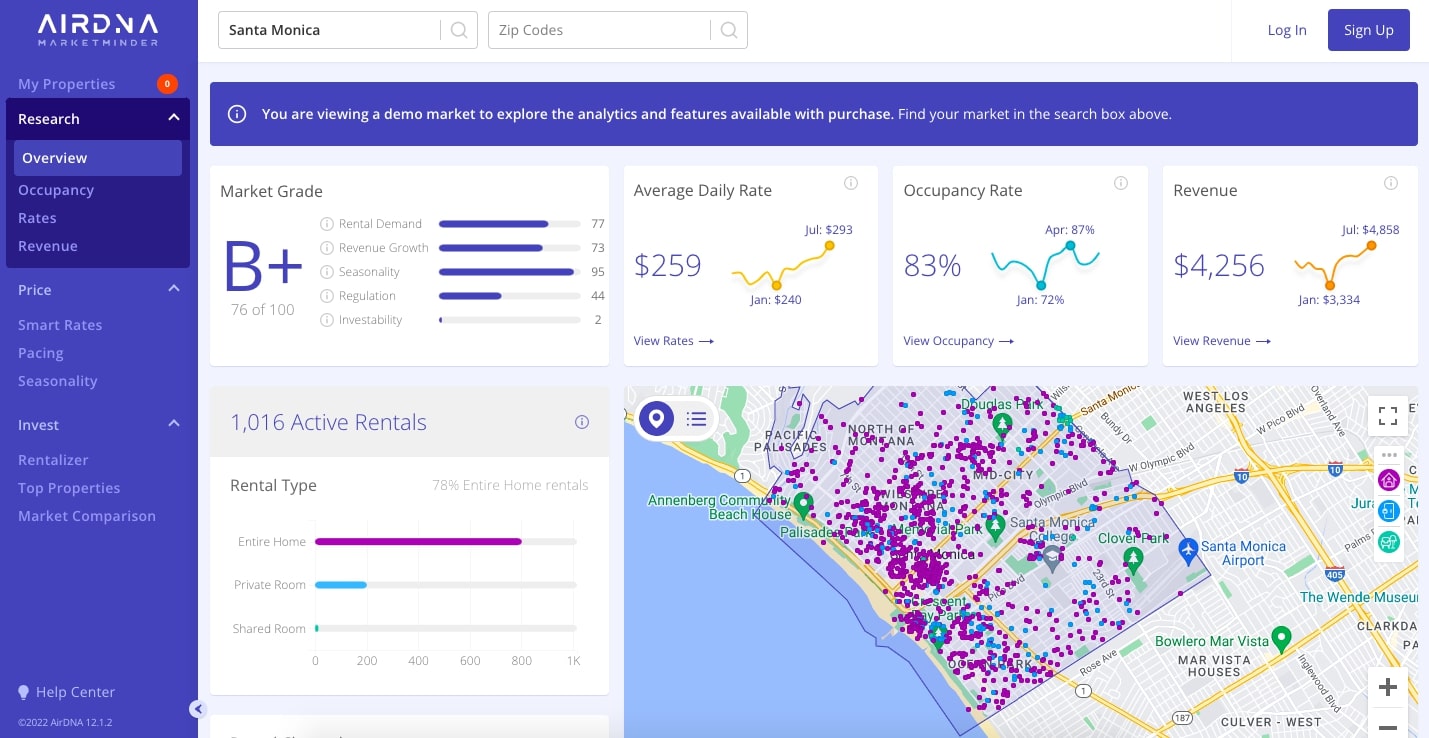This screenshot has height=738, width=1429.
Task: Toggle the purple Entire Home map filter
Action: click(x=1388, y=479)
